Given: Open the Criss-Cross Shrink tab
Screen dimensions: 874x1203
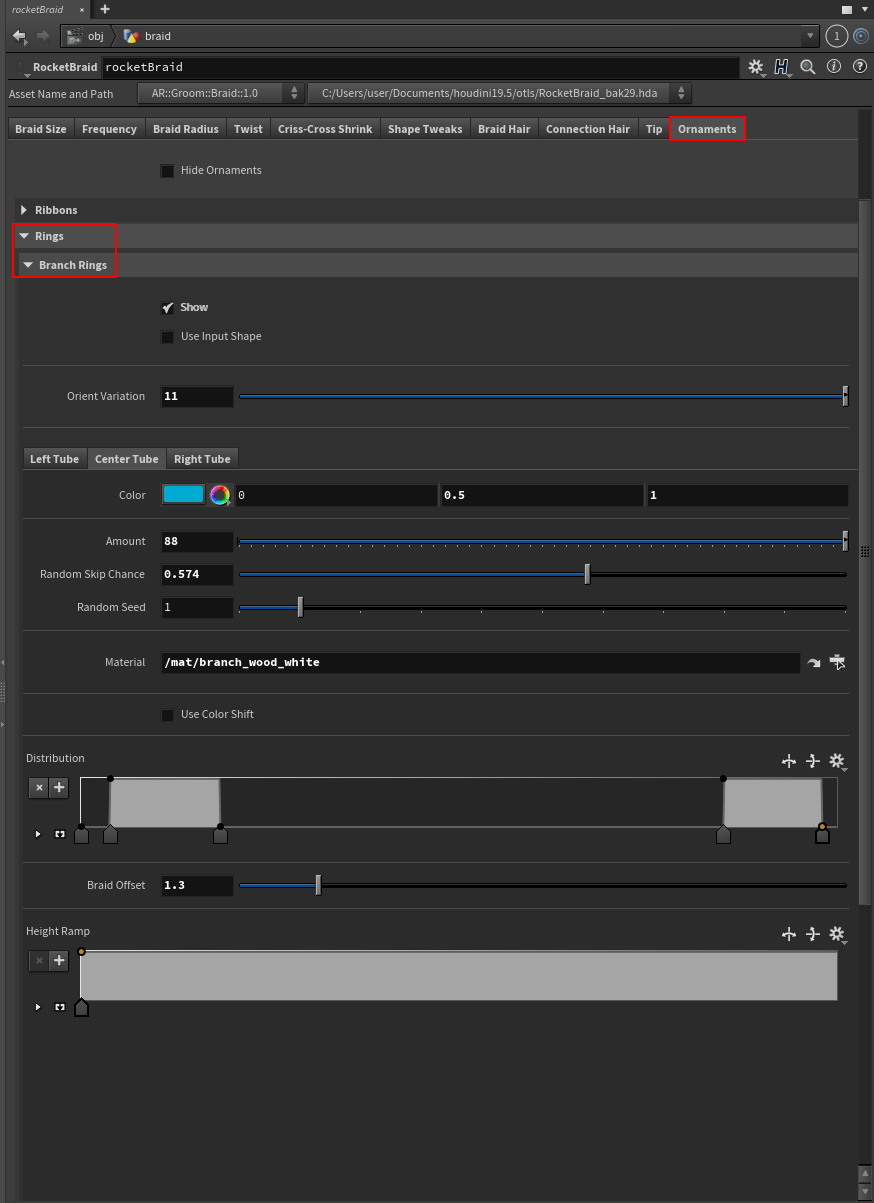Looking at the screenshot, I should coord(325,129).
